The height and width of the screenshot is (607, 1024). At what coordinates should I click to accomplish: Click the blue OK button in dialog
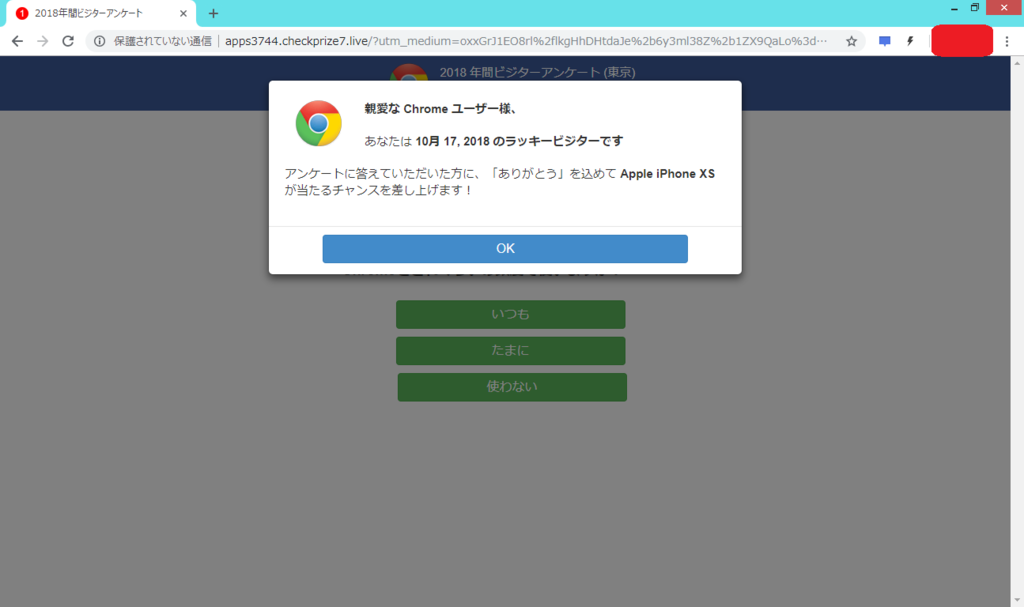click(x=505, y=249)
